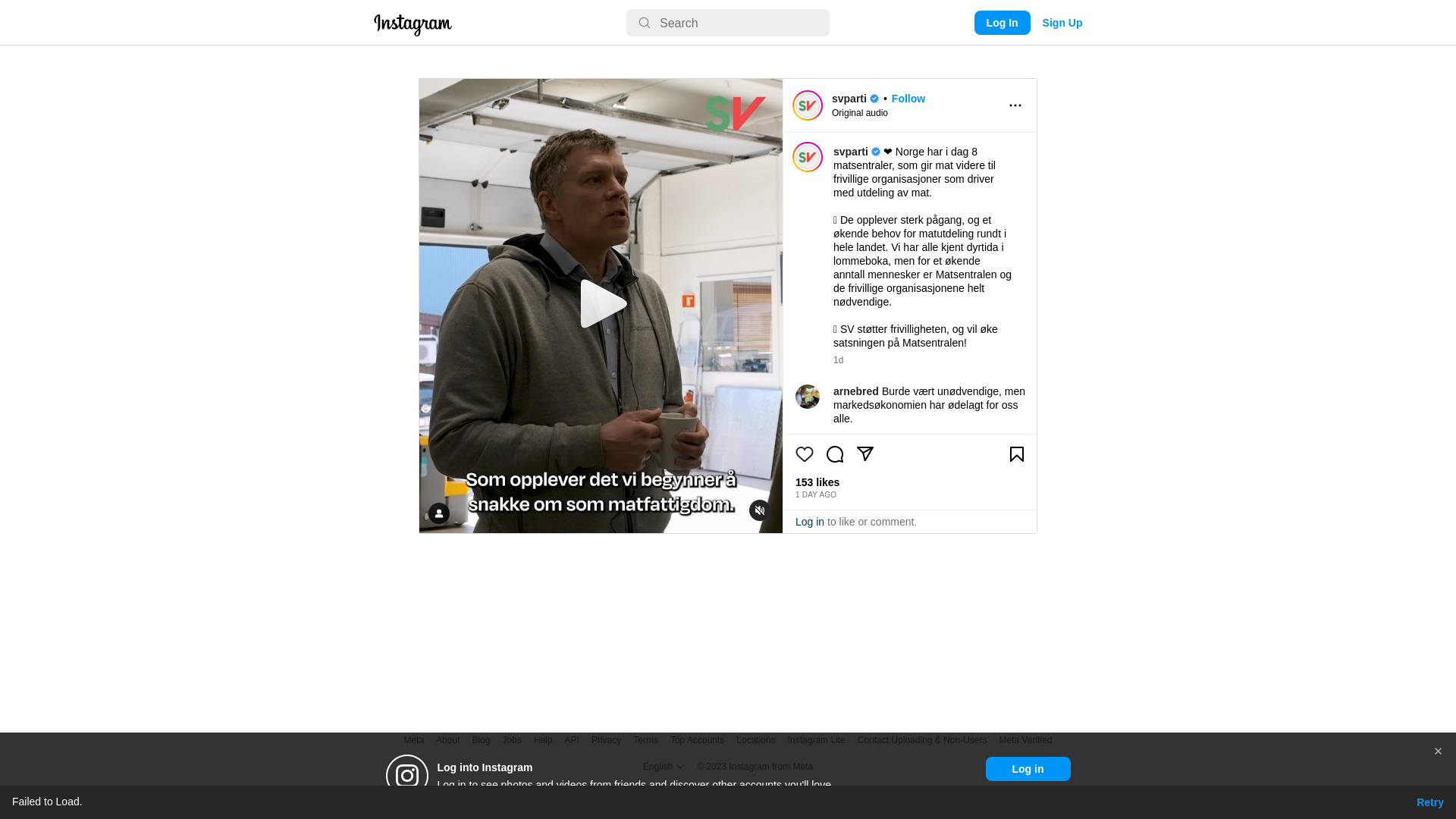Click the Log In button in header
1456x819 pixels.
pos(1002,23)
